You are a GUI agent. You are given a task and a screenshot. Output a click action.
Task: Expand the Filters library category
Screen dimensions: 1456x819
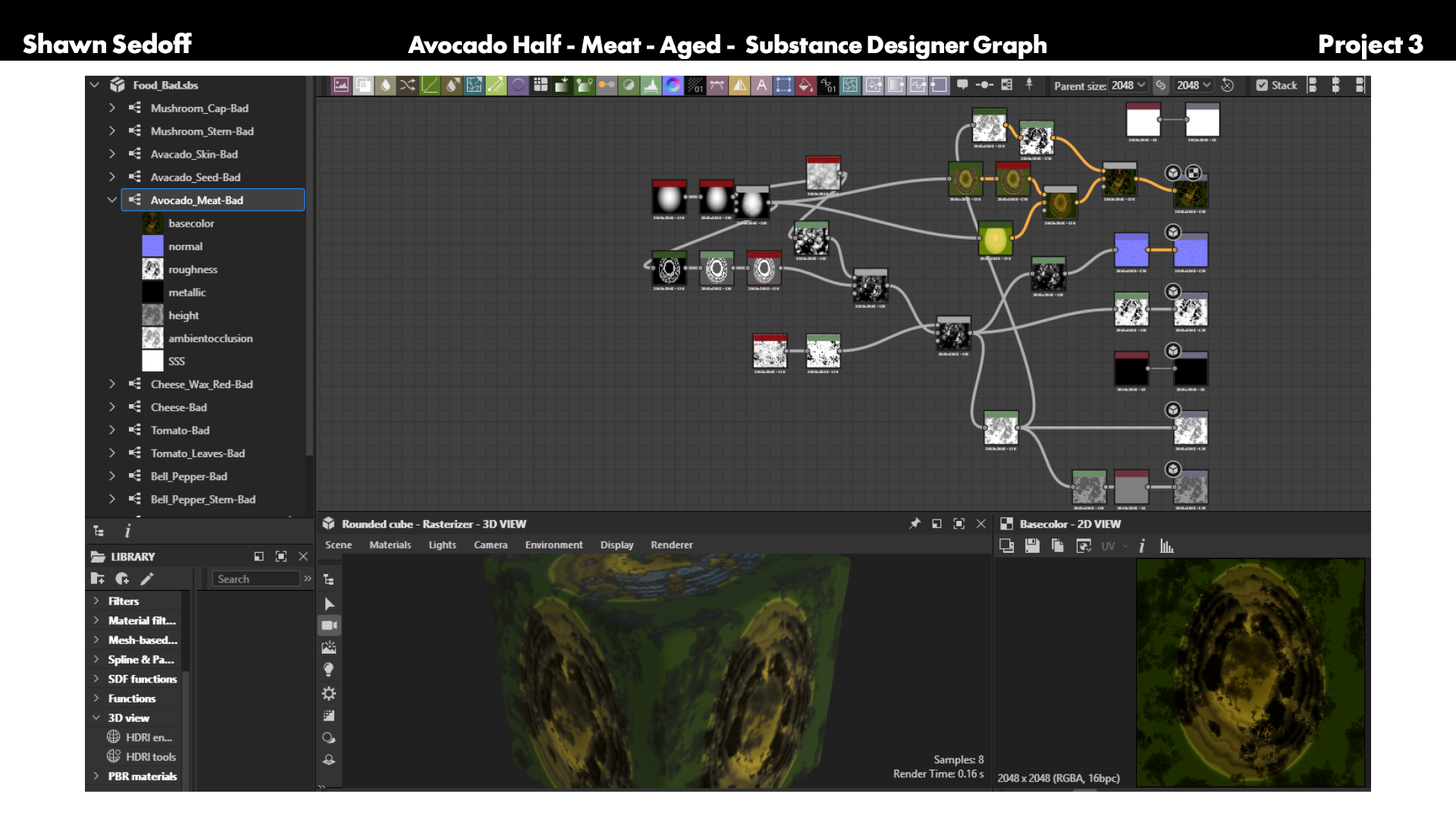pos(96,601)
